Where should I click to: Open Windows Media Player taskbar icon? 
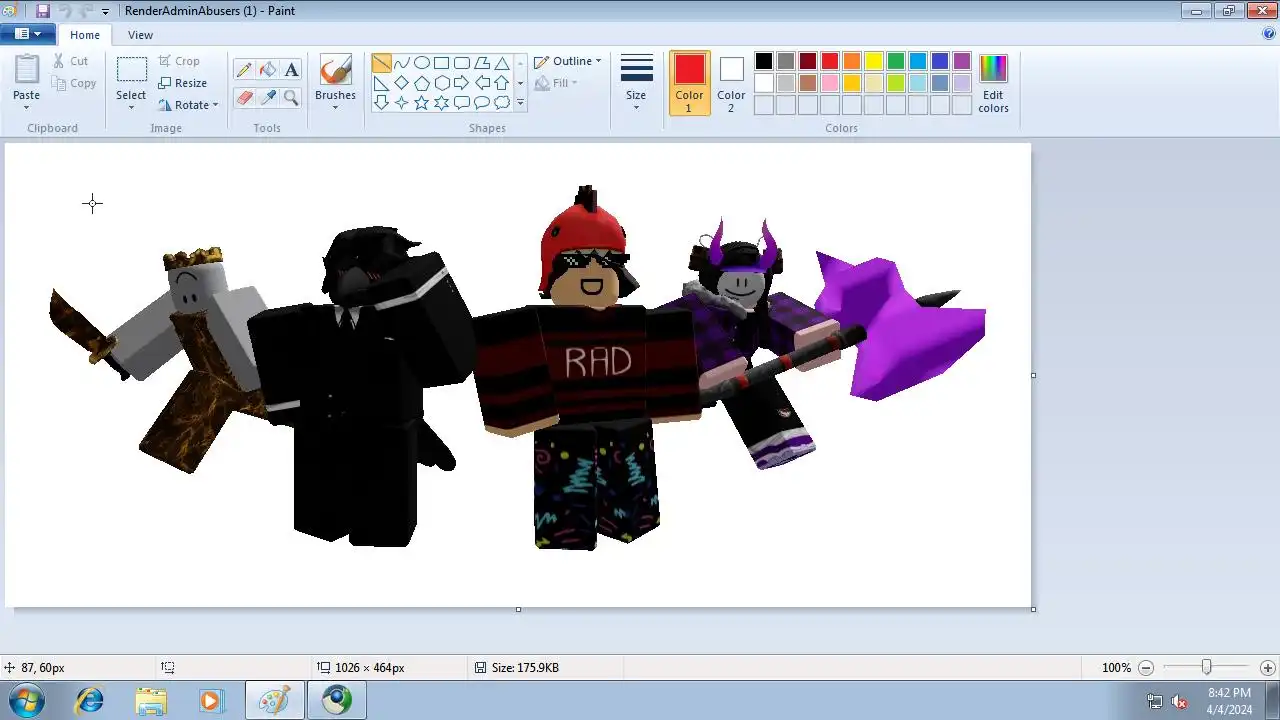pyautogui.click(x=211, y=700)
